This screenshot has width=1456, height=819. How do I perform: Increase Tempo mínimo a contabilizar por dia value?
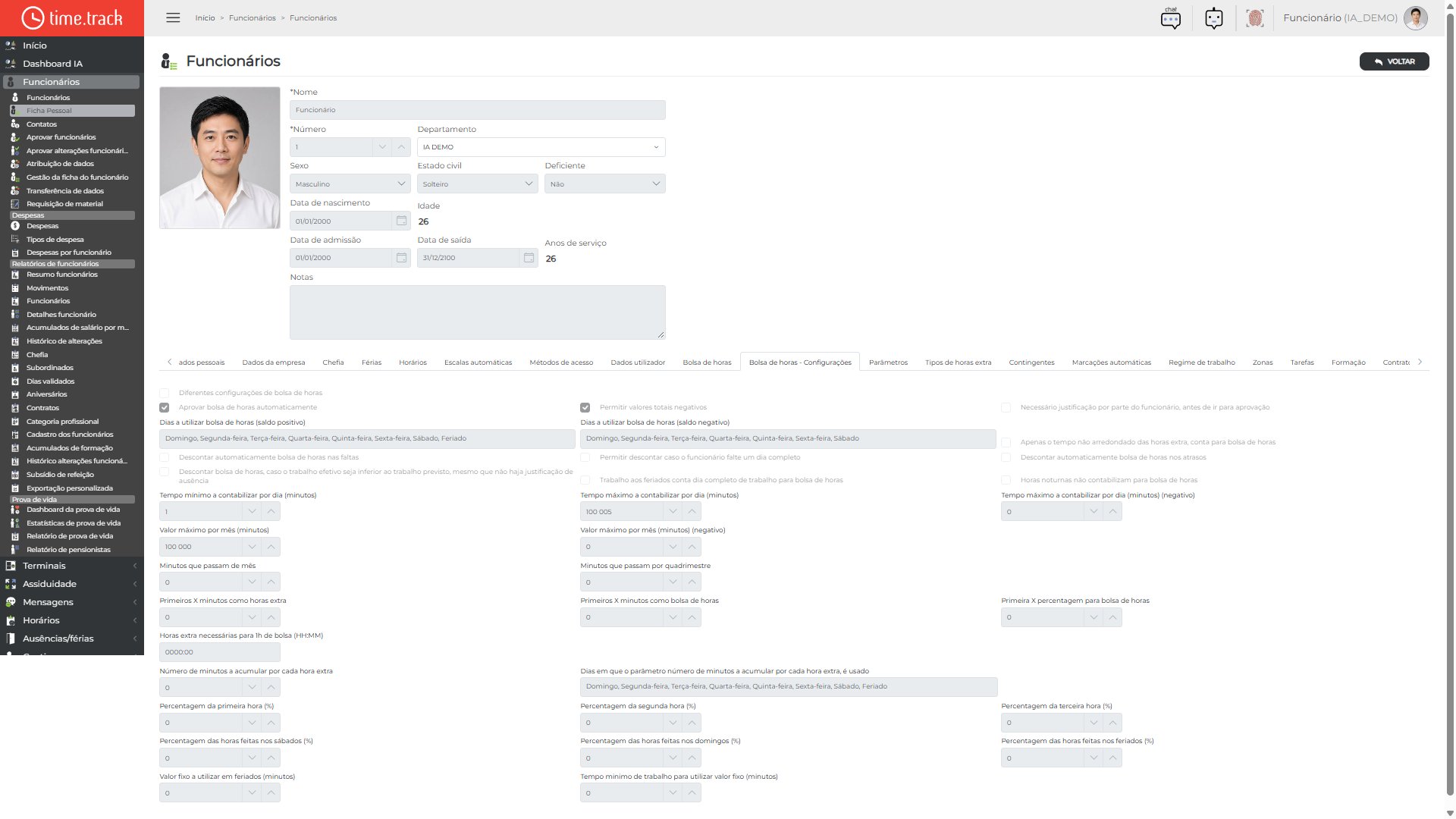(x=271, y=512)
